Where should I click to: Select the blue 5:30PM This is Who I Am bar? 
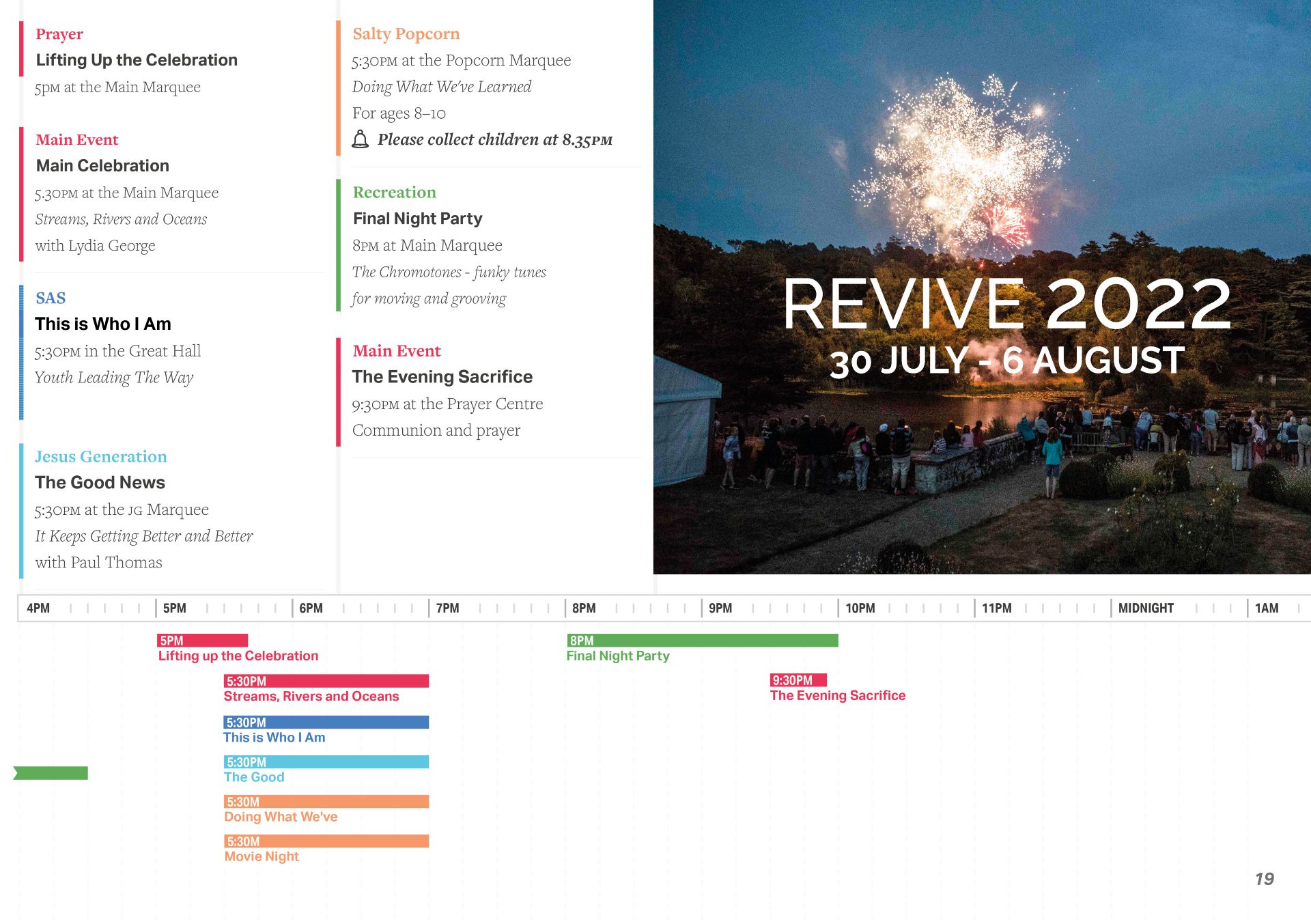pyautogui.click(x=326, y=722)
